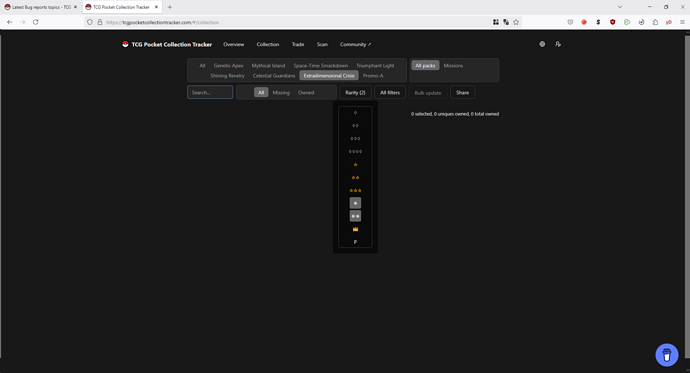Go back with the browser back arrow
The width and height of the screenshot is (690, 373).
(10, 22)
